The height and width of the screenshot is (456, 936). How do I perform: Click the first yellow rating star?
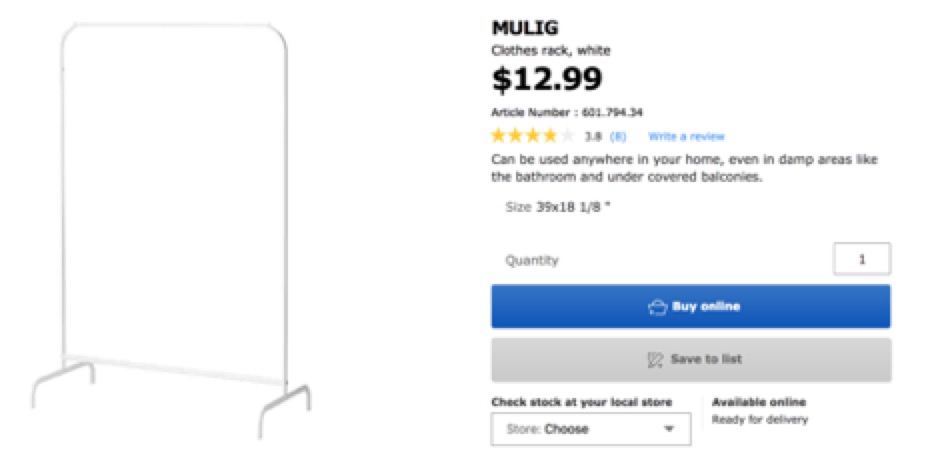[499, 136]
